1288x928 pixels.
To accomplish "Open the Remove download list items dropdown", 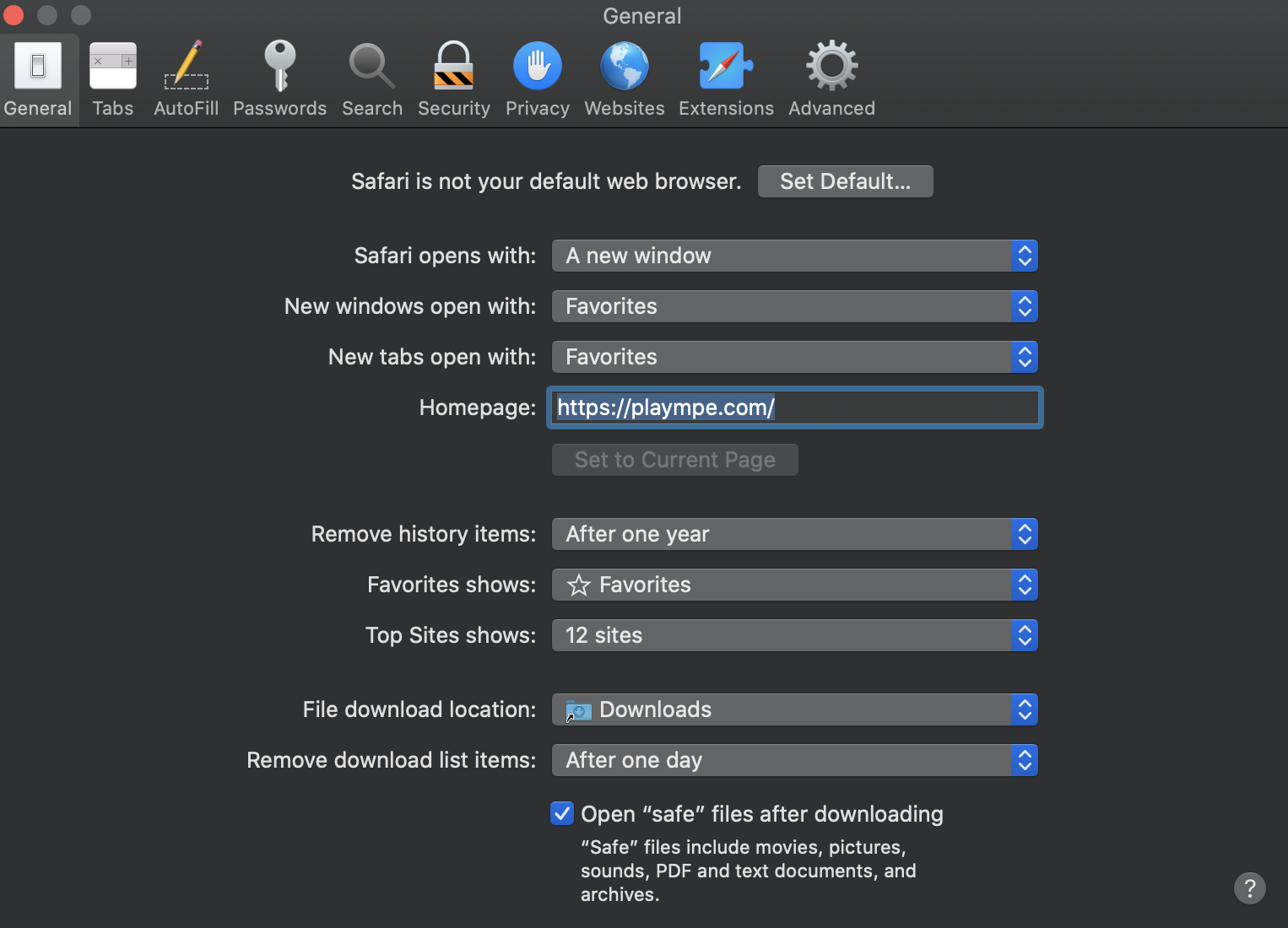I will click(x=794, y=760).
